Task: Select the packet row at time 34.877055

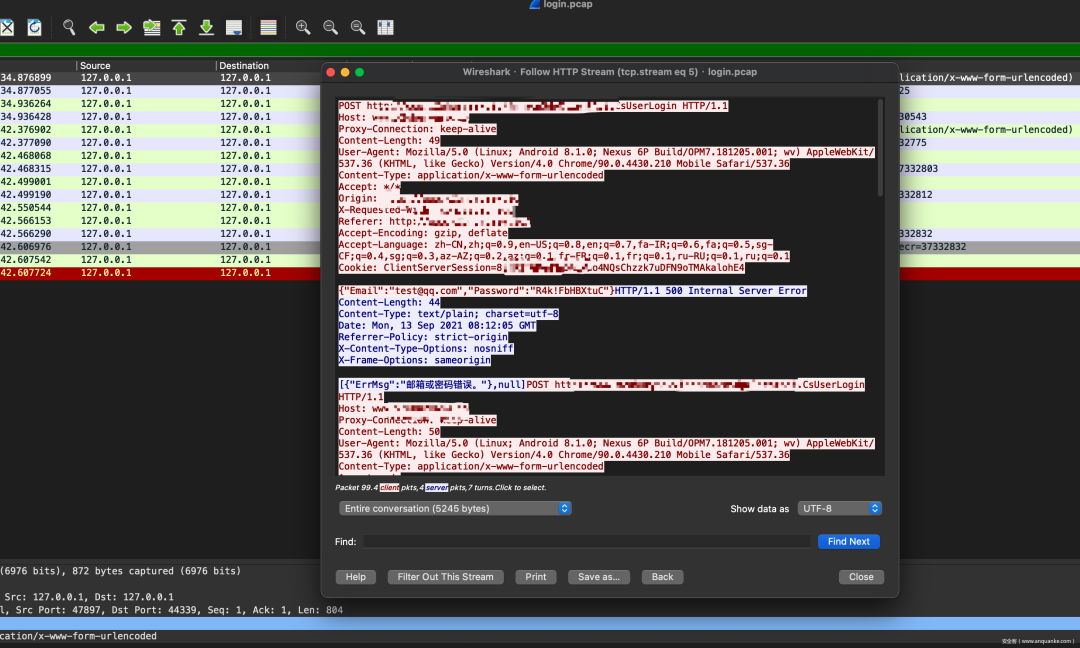Action: pyautogui.click(x=160, y=91)
